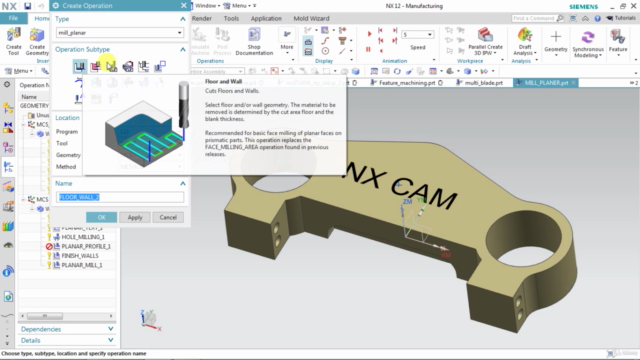Select PLANAR_MILL_1 operation
Image resolution: width=640 pixels, height=360 pixels.
point(82,265)
